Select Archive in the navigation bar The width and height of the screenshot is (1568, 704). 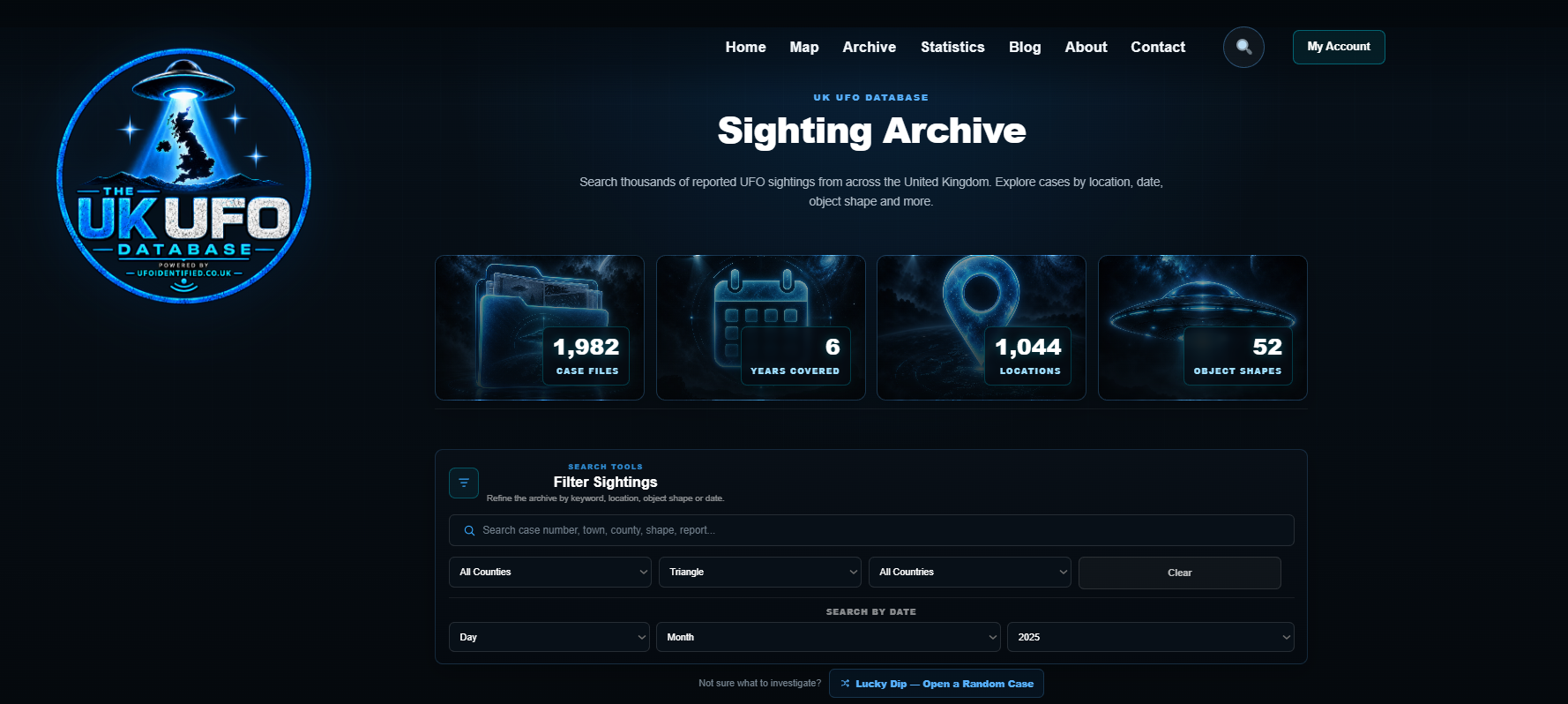tap(869, 47)
